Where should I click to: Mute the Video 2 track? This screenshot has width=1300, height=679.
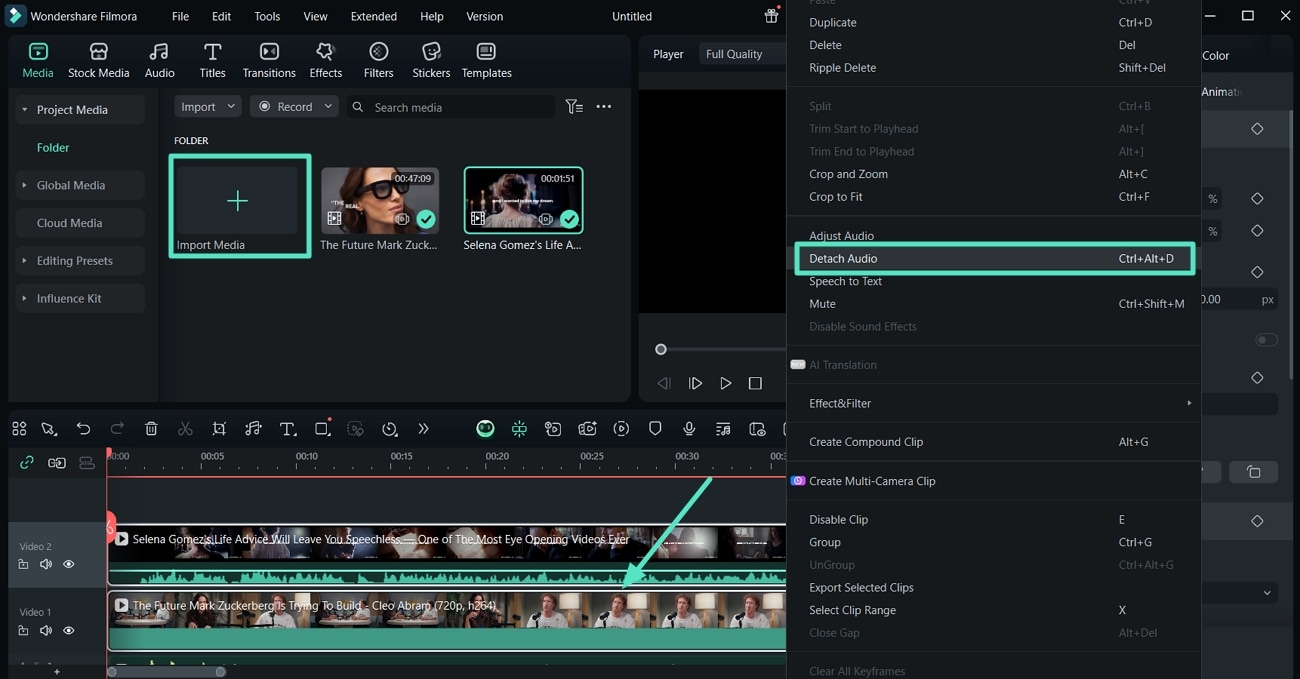pos(46,565)
